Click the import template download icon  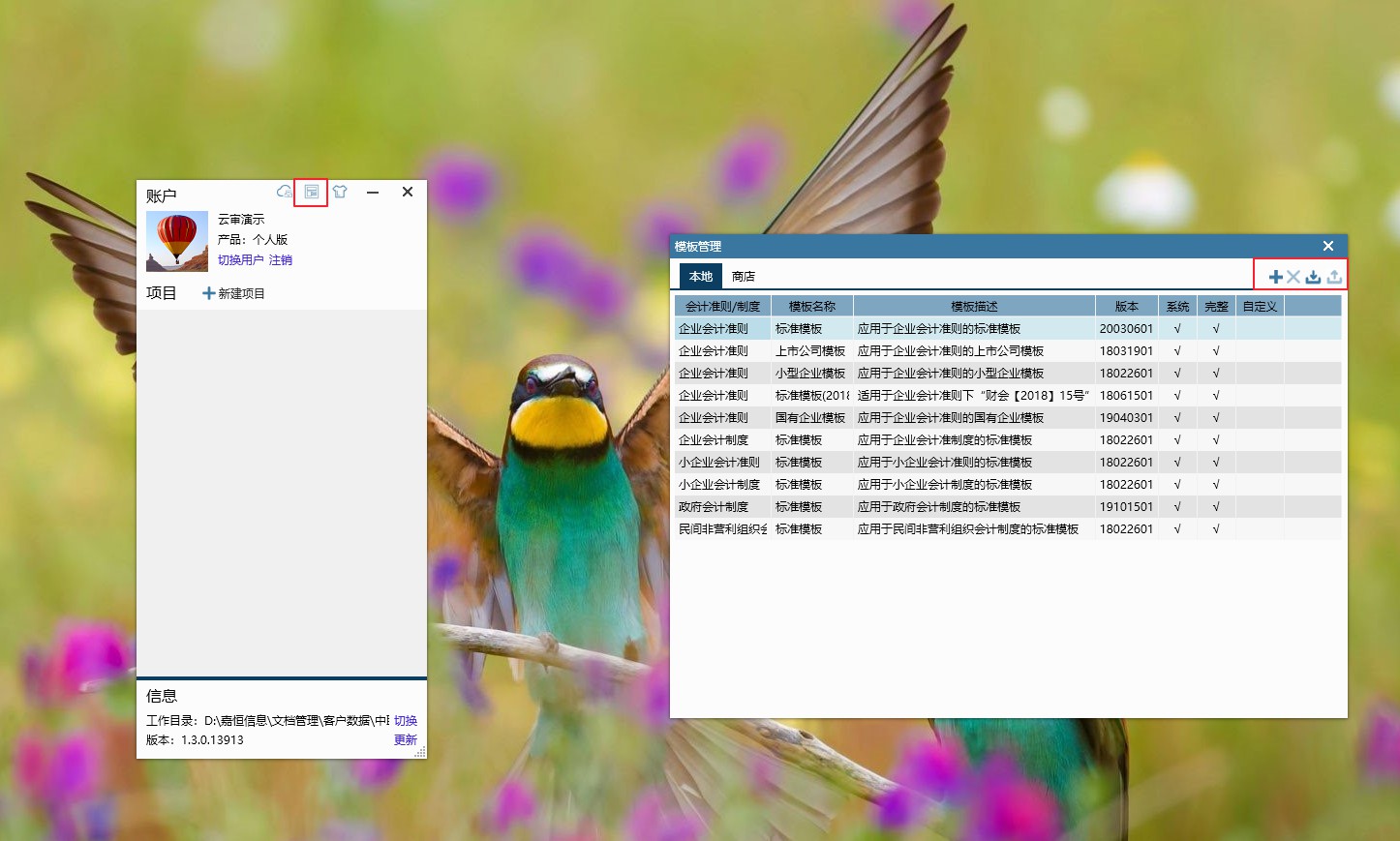tap(1313, 277)
